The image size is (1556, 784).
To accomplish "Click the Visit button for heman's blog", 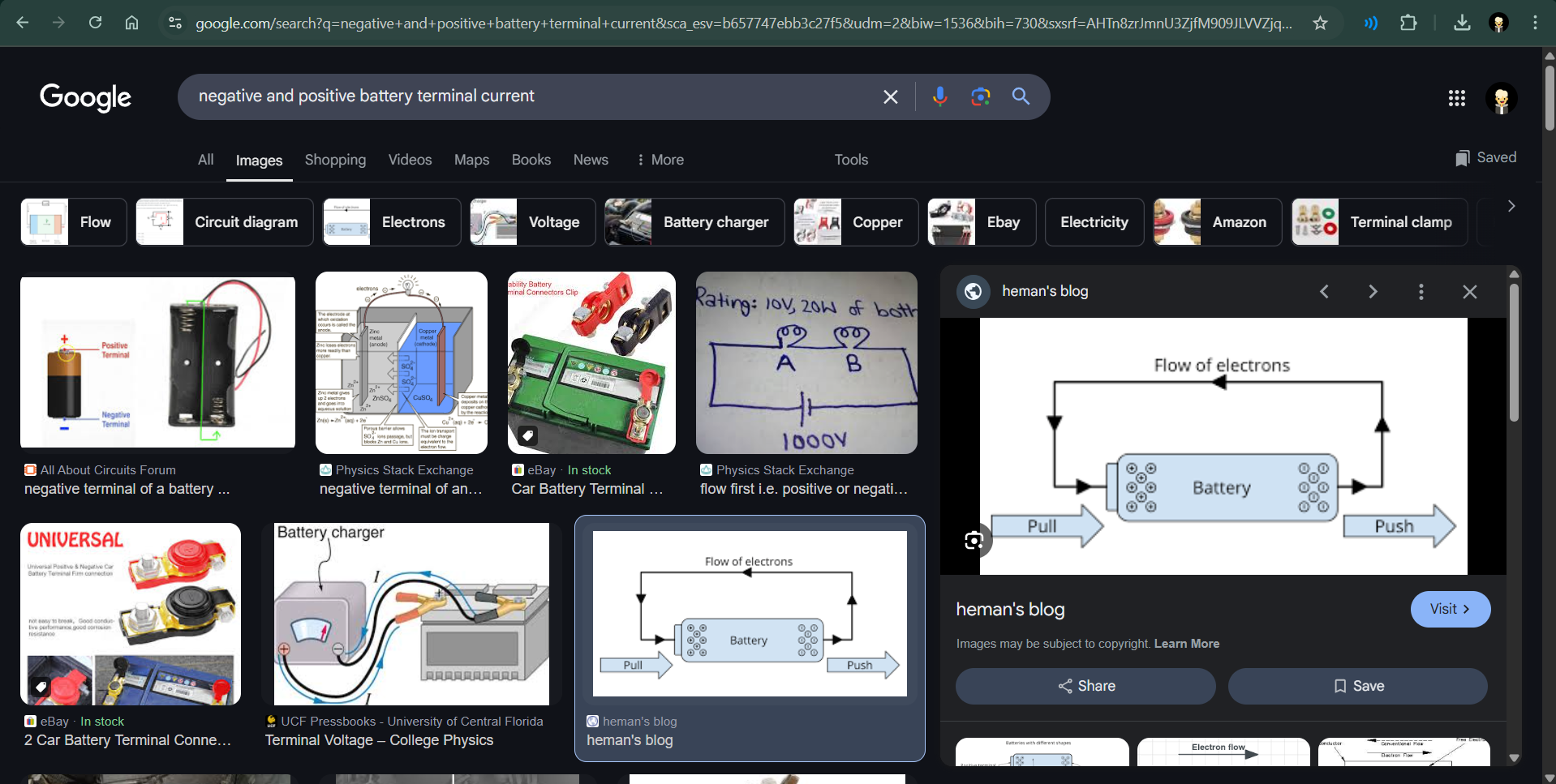I will click(x=1450, y=609).
